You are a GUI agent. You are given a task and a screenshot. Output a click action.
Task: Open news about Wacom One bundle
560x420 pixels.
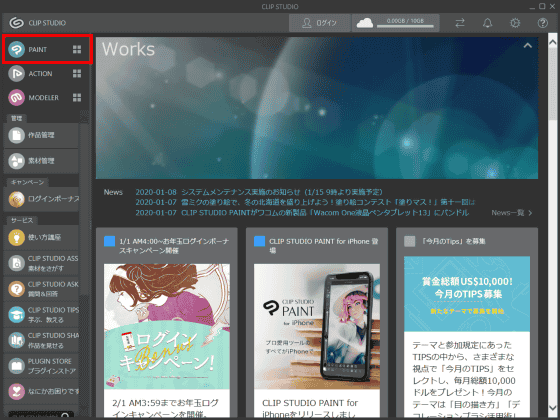pos(302,213)
